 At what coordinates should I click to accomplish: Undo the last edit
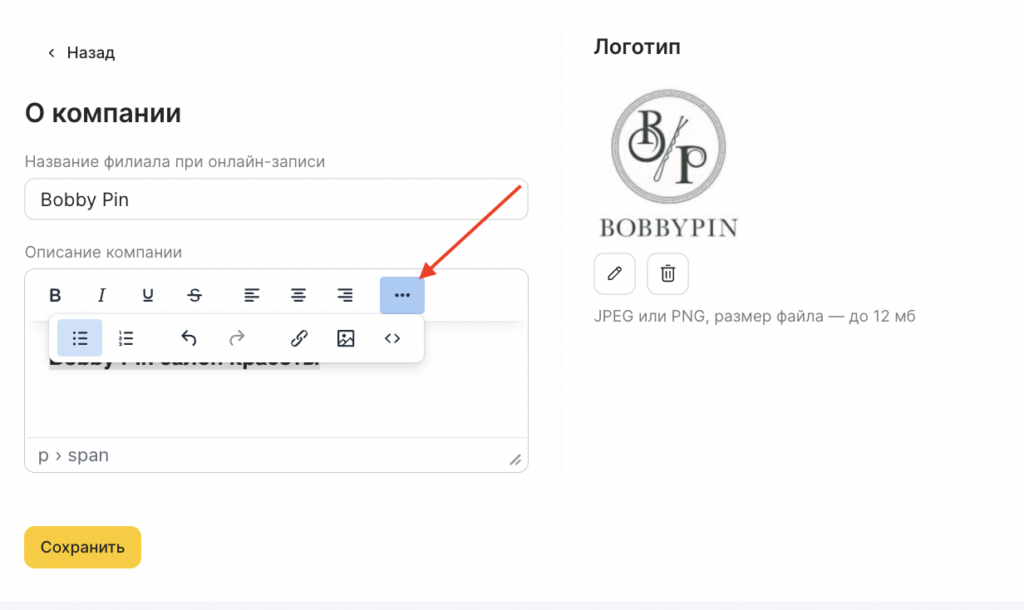point(189,338)
